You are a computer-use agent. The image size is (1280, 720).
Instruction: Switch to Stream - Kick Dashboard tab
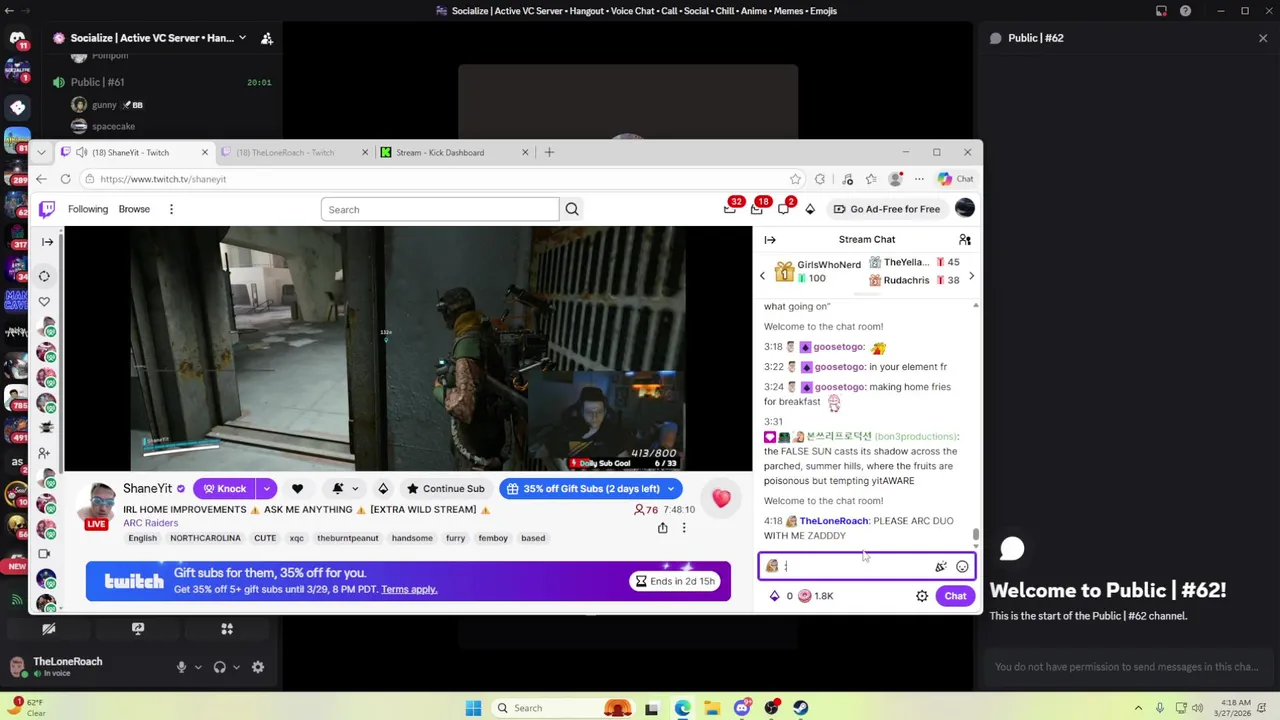click(455, 153)
